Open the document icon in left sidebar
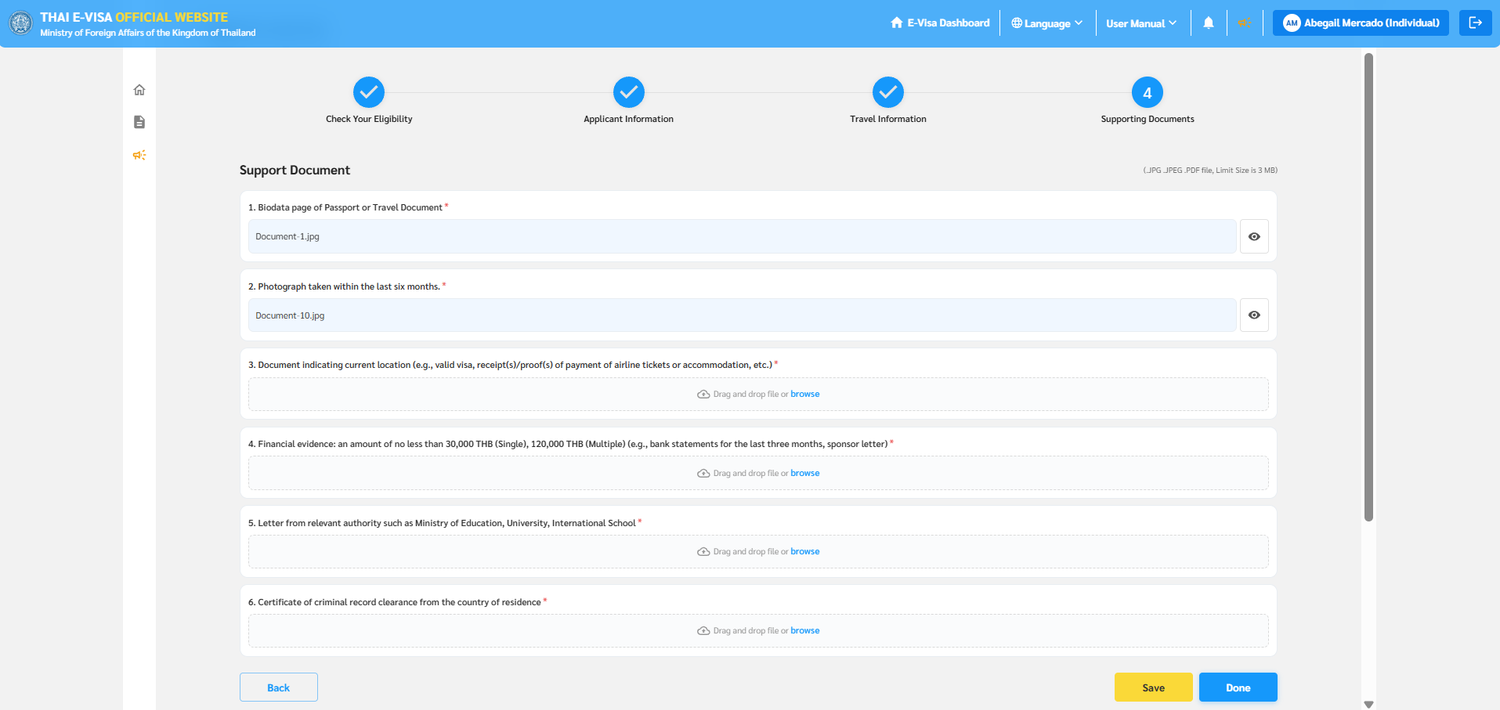Image resolution: width=1500 pixels, height=710 pixels. click(139, 122)
